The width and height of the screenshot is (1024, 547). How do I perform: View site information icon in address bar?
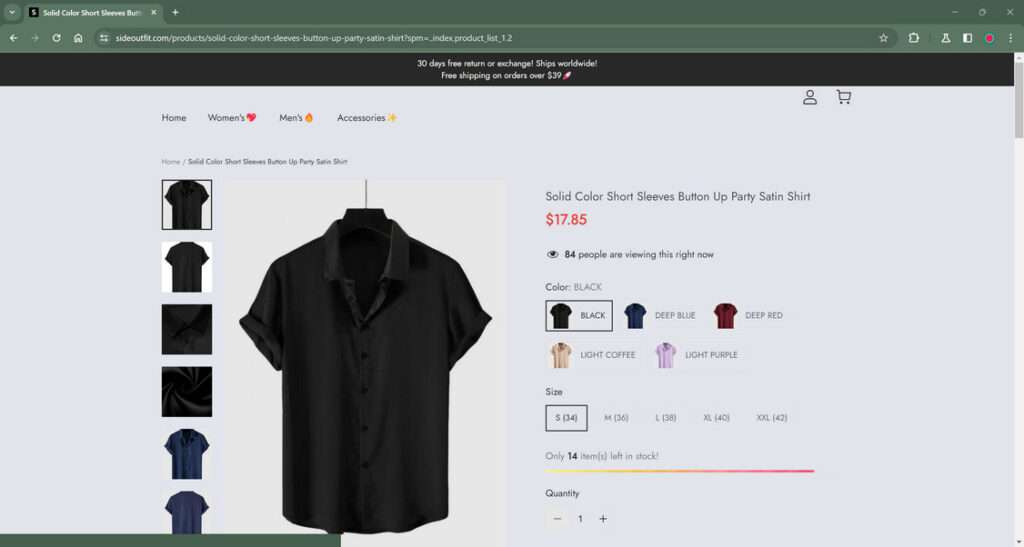[x=104, y=38]
